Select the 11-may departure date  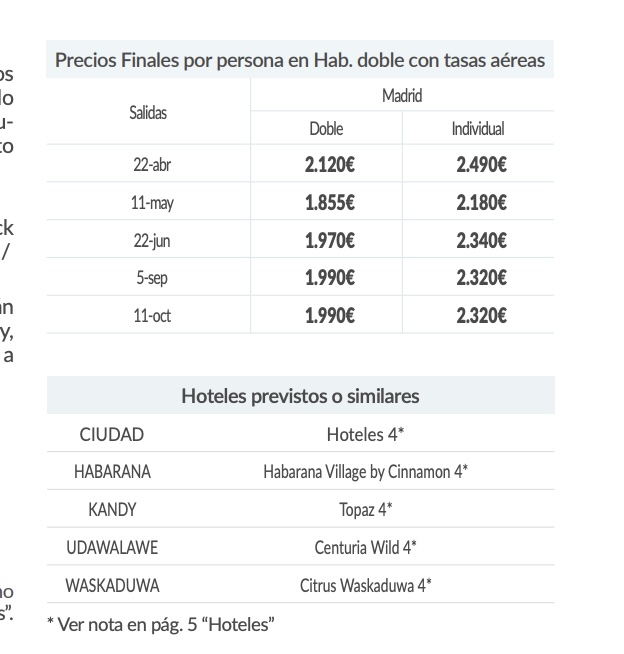point(152,203)
